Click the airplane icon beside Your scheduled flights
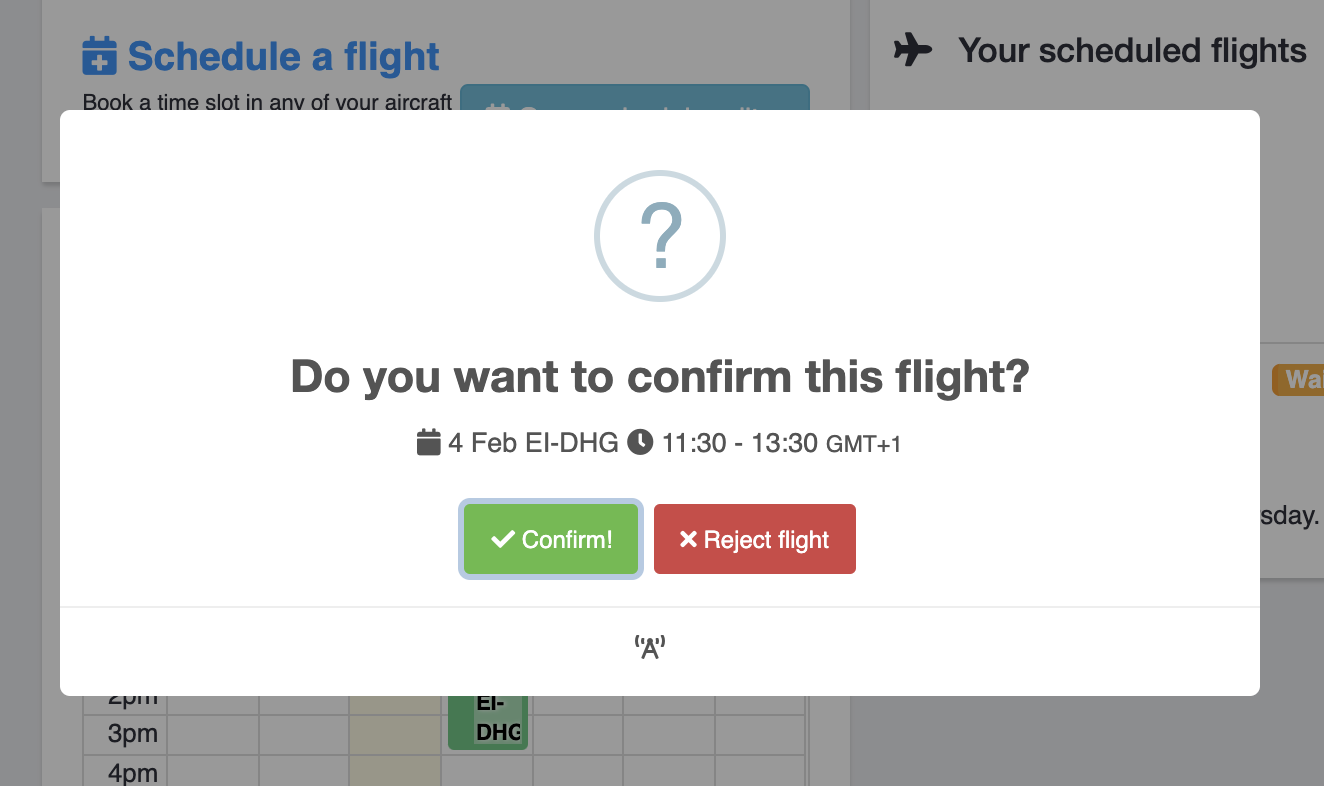This screenshot has height=786, width=1324. tap(912, 49)
